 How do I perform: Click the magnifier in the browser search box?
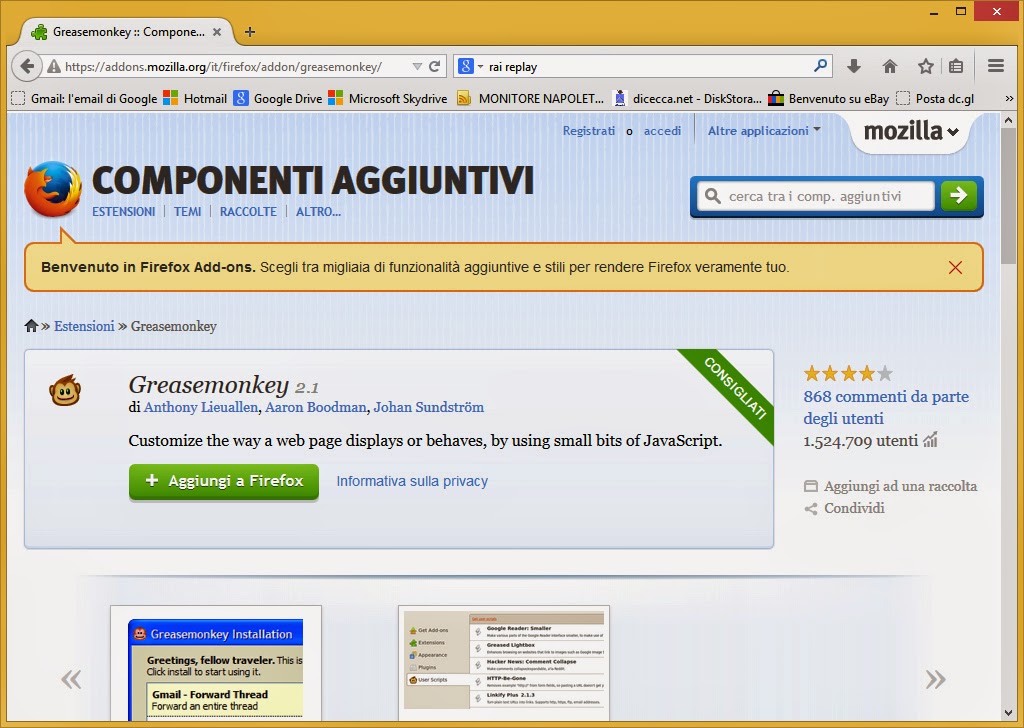click(820, 65)
